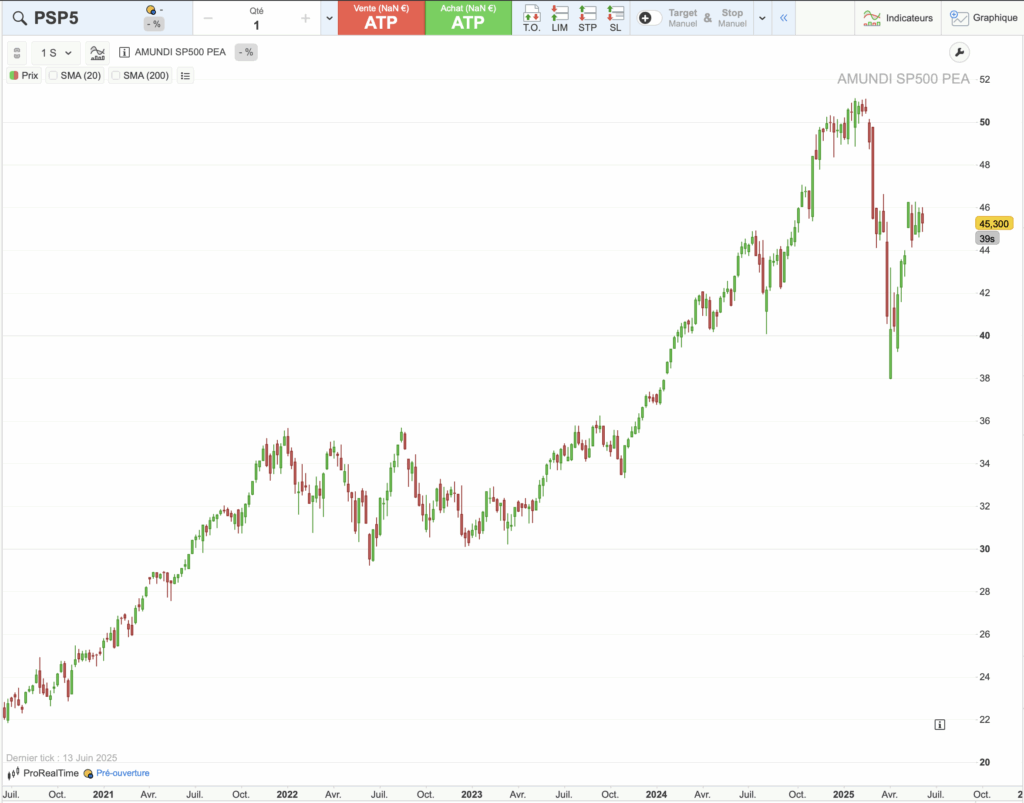Click the 50 price level on the axis
1024x803 pixels.
(x=984, y=123)
